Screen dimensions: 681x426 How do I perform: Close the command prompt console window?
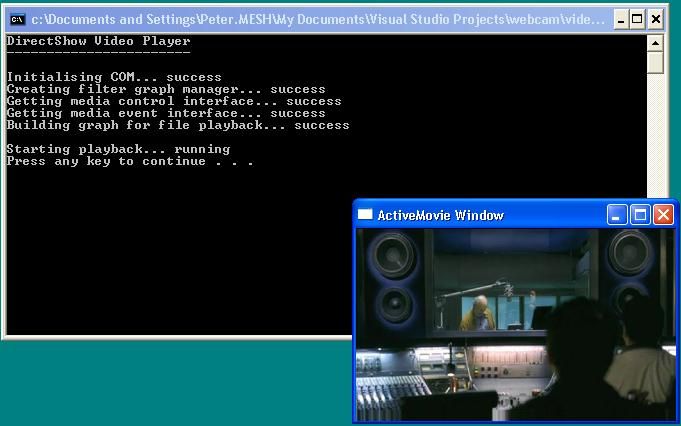point(655,19)
